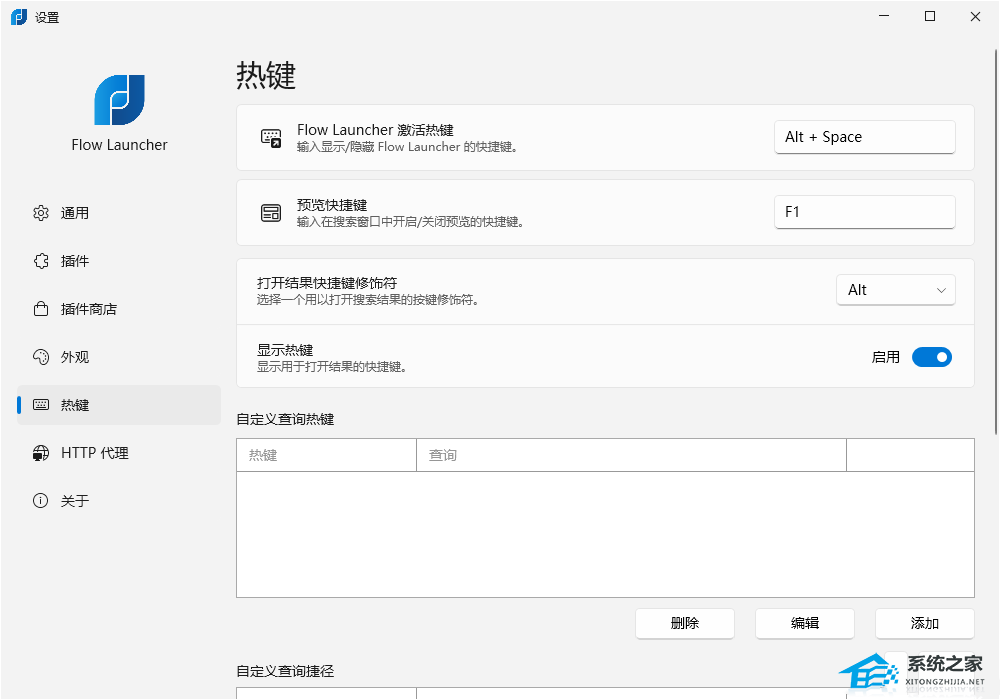This screenshot has height=700, width=1000.
Task: Open the 插件 settings page
Action: click(119, 261)
